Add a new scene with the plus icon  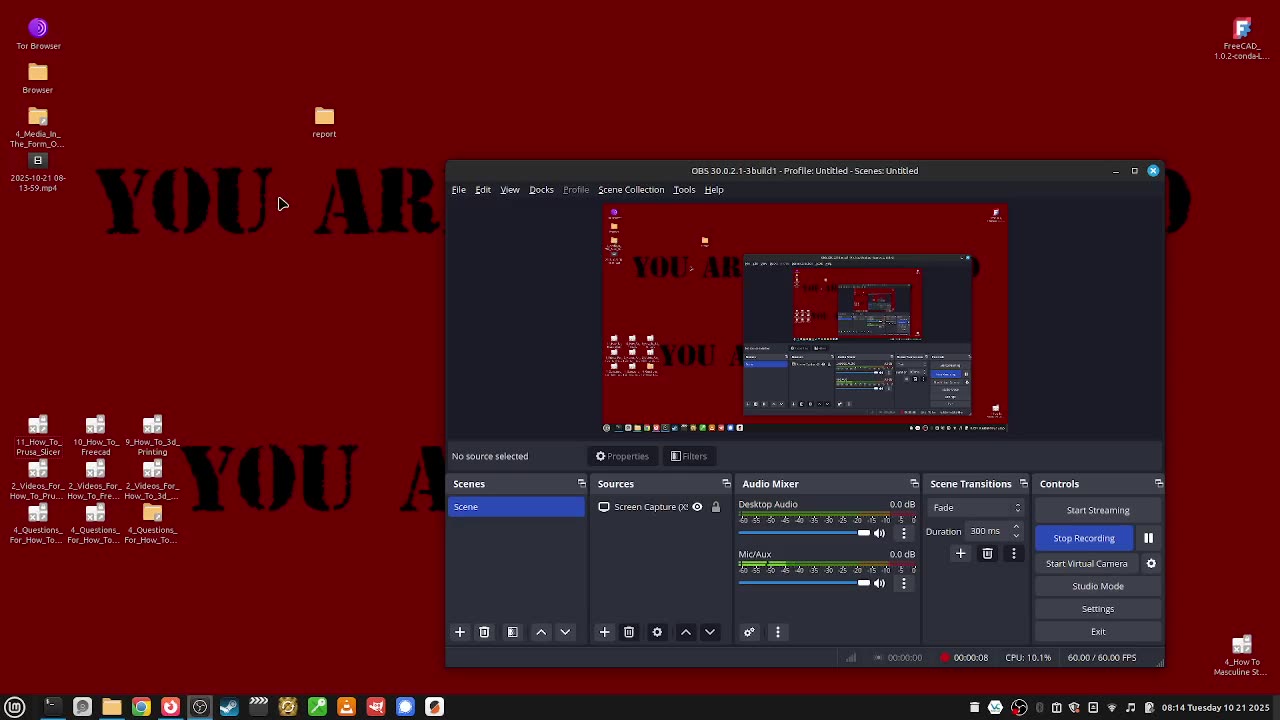pos(460,632)
